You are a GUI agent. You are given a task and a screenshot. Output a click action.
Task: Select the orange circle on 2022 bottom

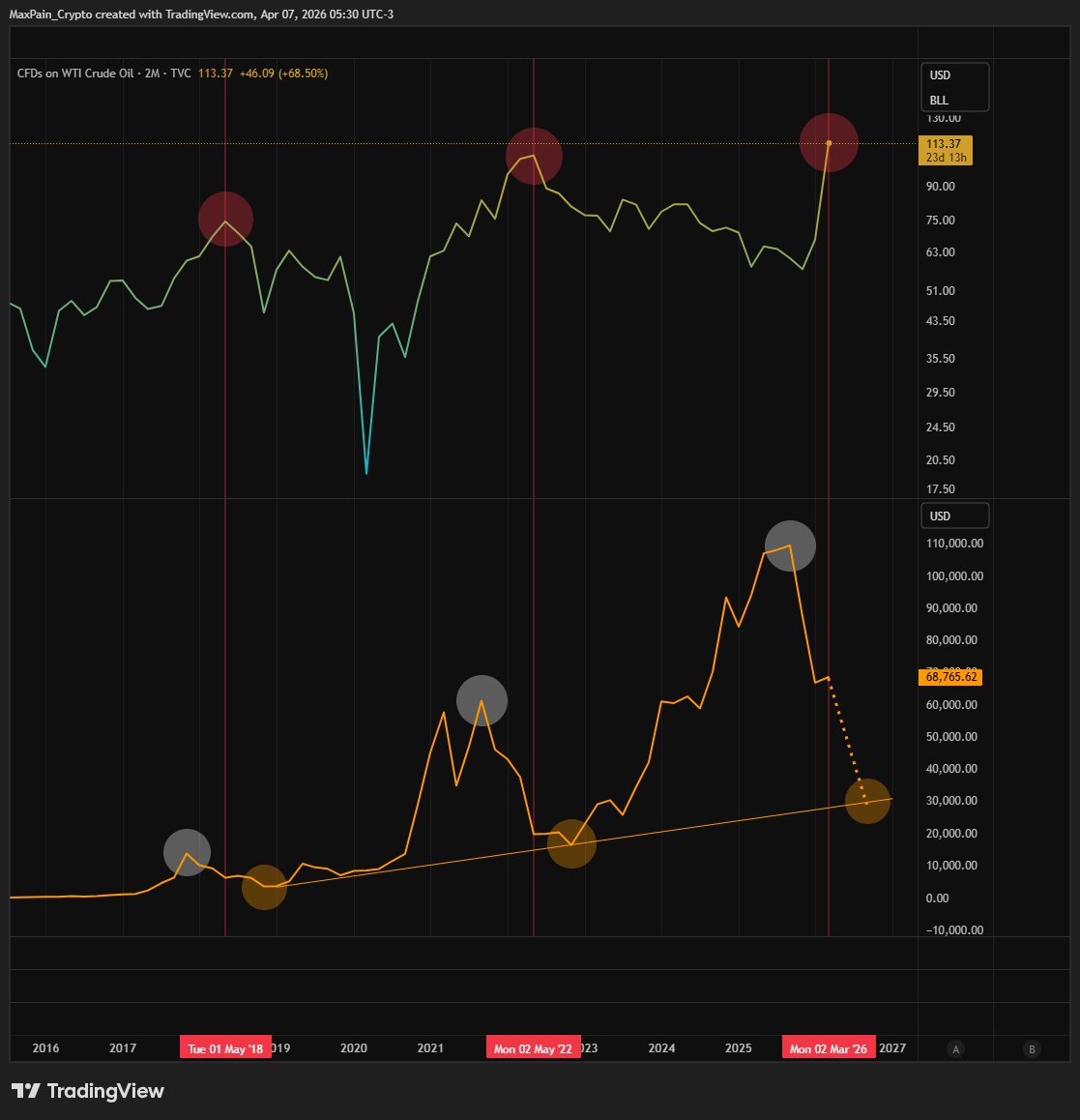click(571, 843)
